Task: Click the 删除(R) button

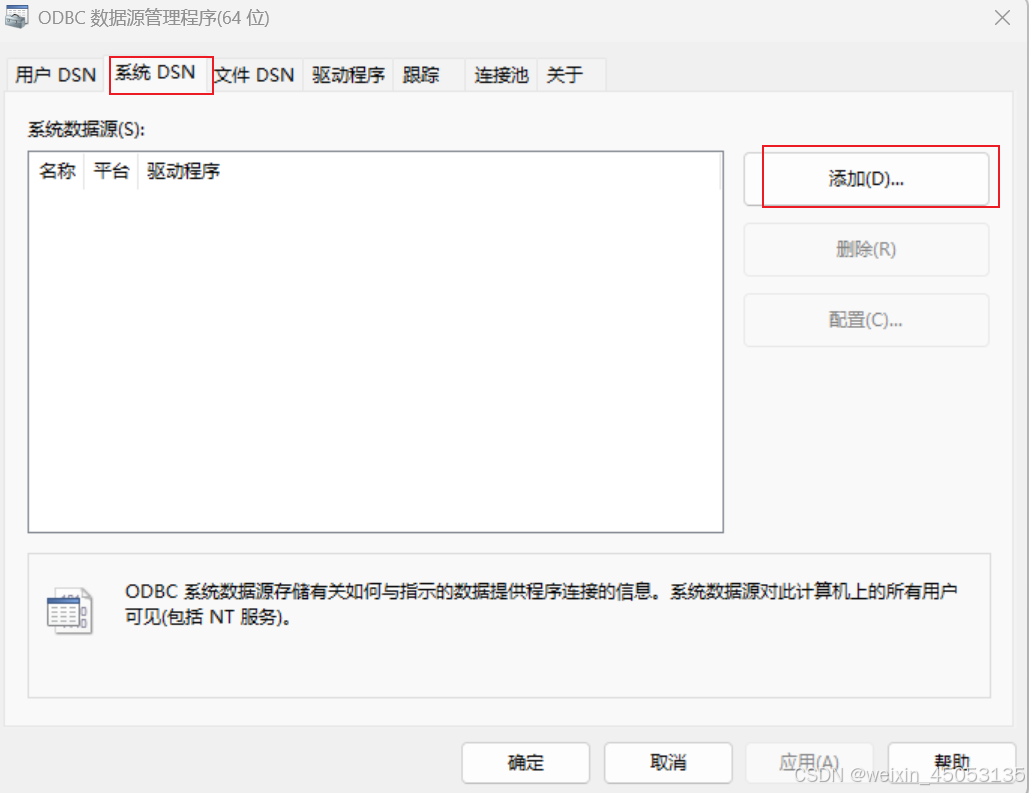Action: (866, 249)
